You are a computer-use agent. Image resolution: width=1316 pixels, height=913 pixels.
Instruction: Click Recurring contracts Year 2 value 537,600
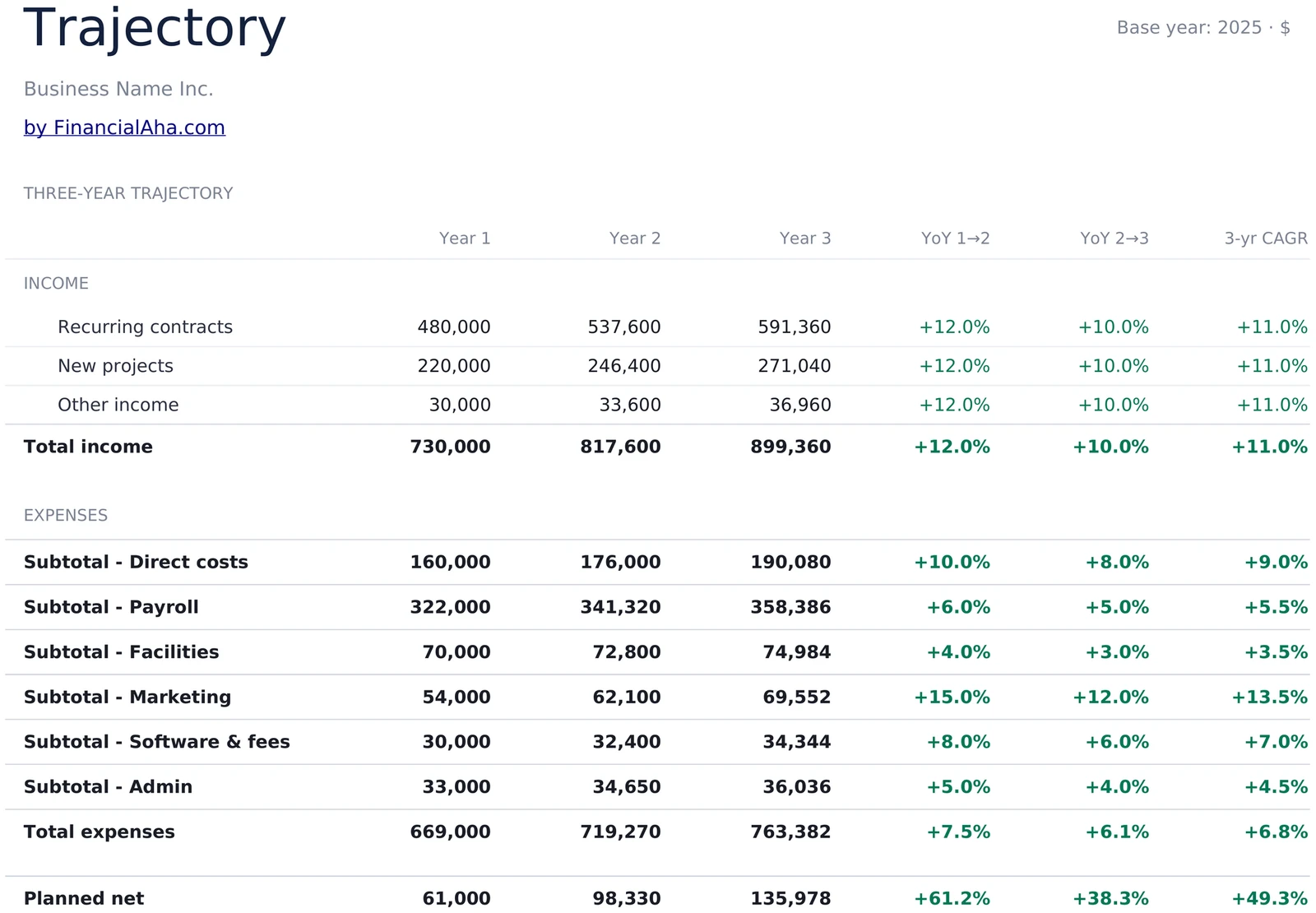coord(624,327)
